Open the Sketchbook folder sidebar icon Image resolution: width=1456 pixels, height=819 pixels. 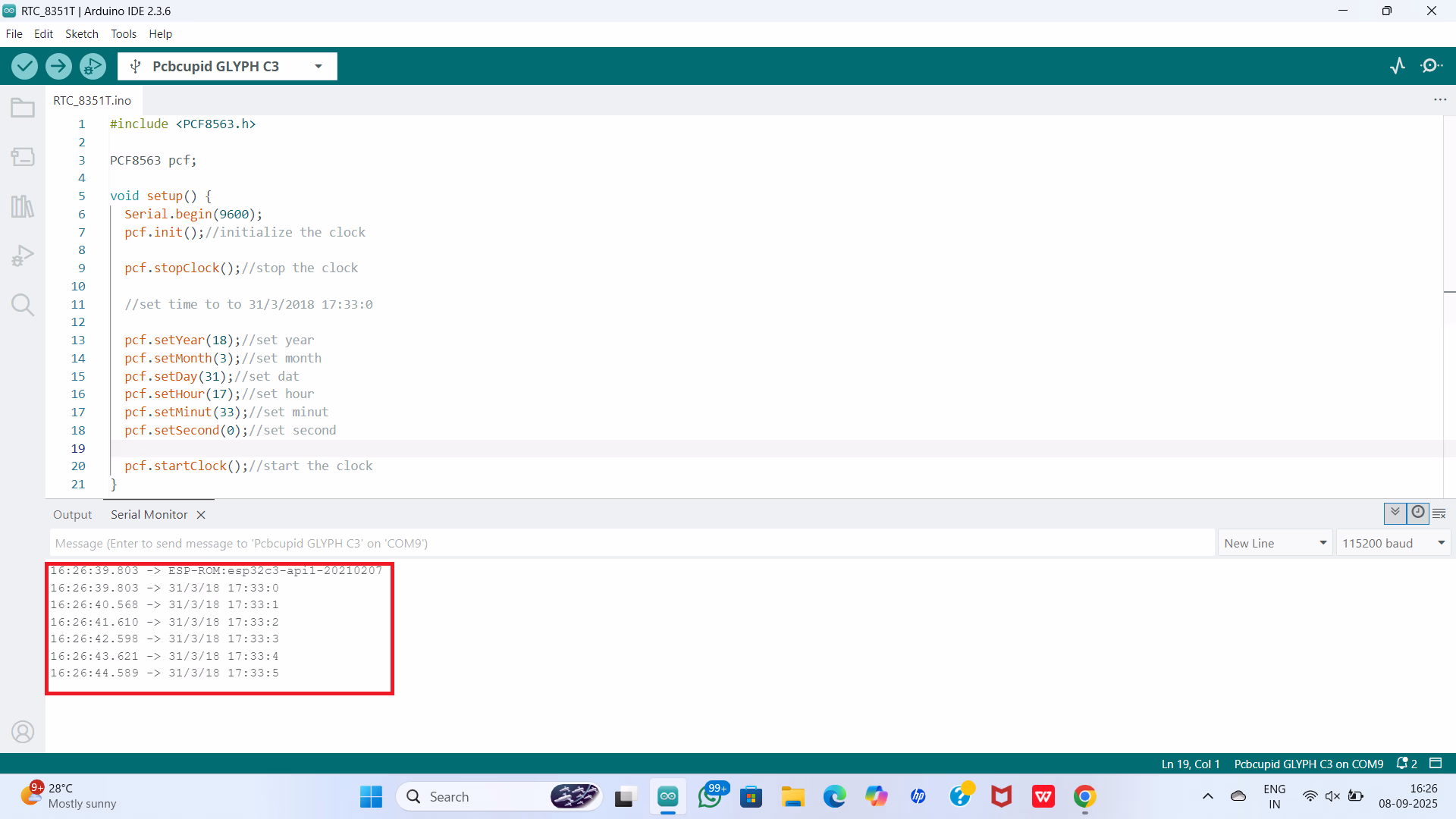[23, 108]
